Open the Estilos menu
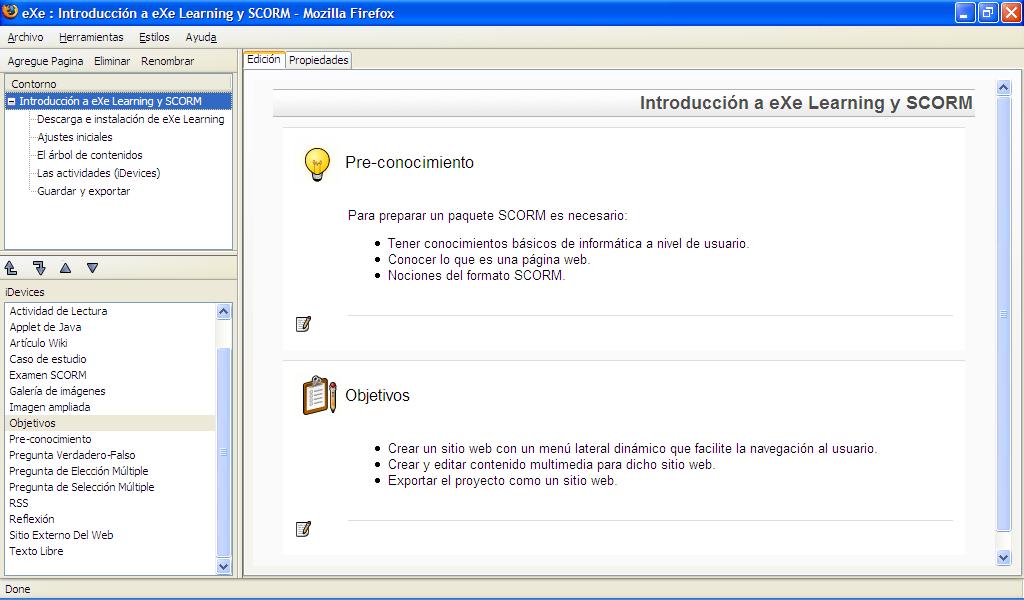The width and height of the screenshot is (1024, 600). pyautogui.click(x=154, y=37)
